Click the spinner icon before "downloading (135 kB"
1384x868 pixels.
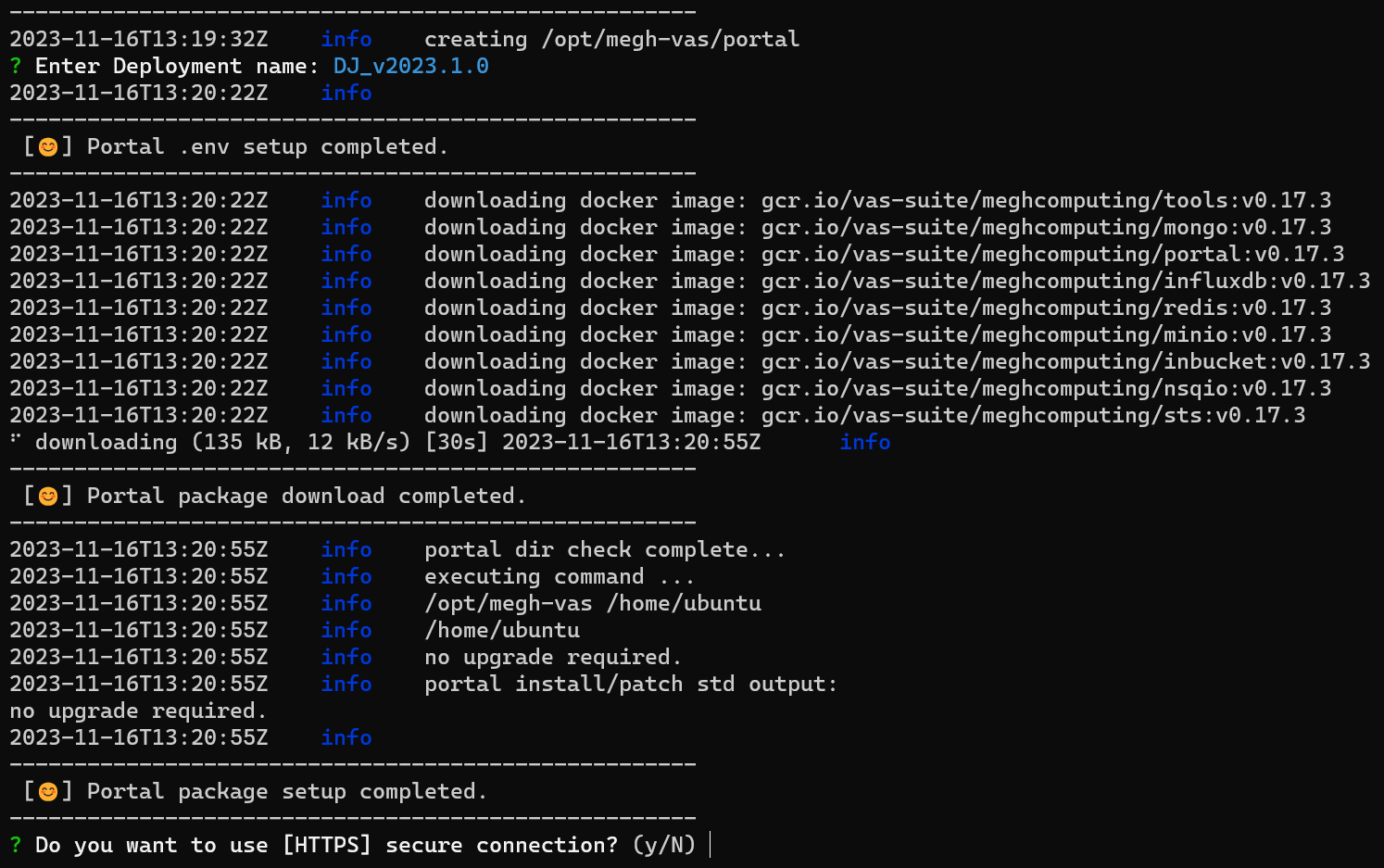16,439
